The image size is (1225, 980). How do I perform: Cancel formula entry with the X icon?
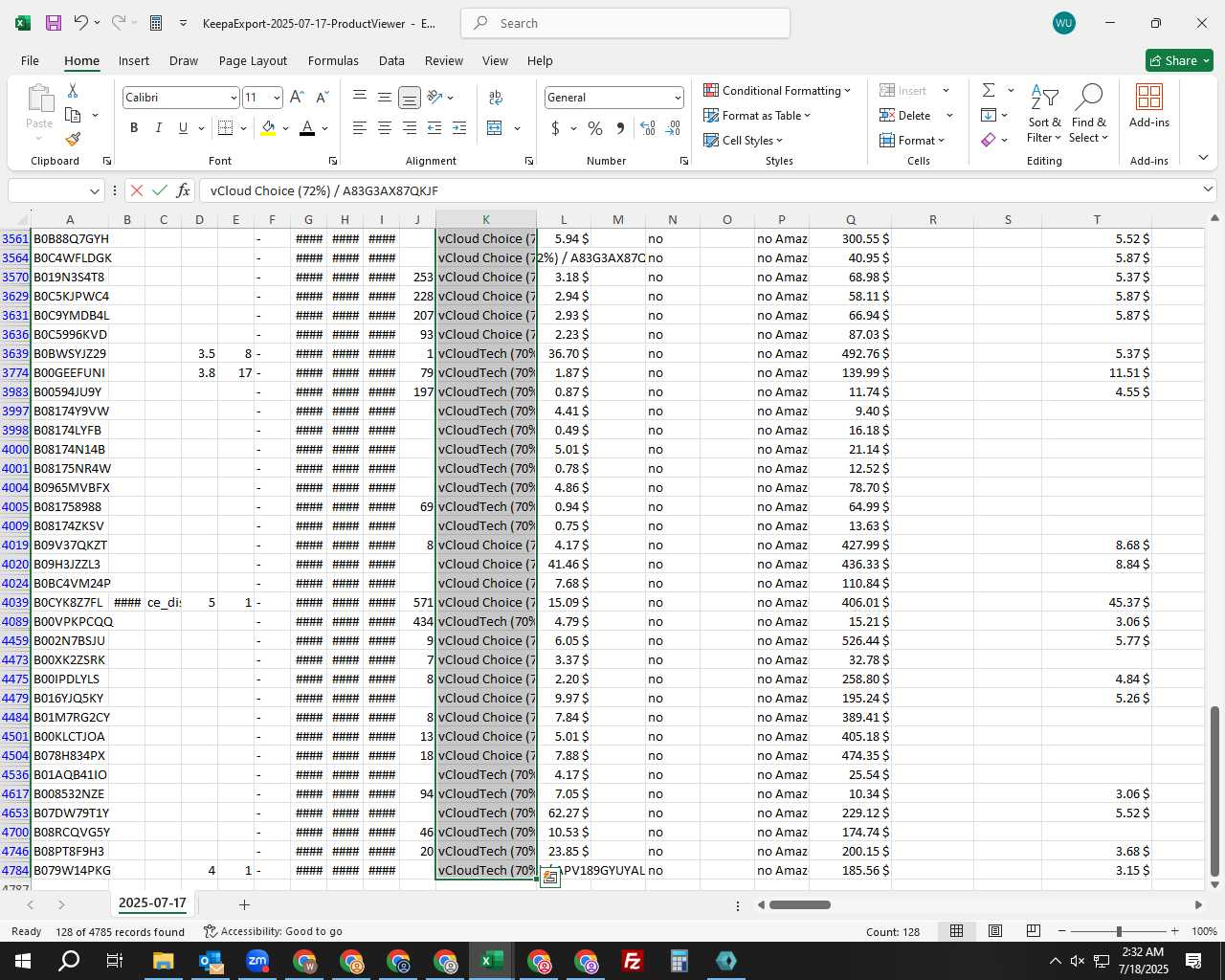pos(137,190)
